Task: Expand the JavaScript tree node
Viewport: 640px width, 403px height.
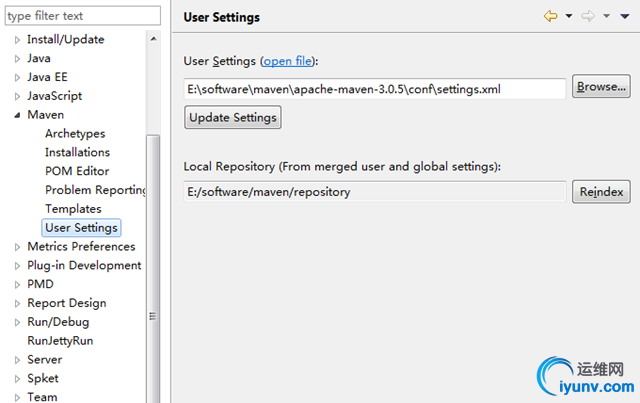Action: coord(17,96)
